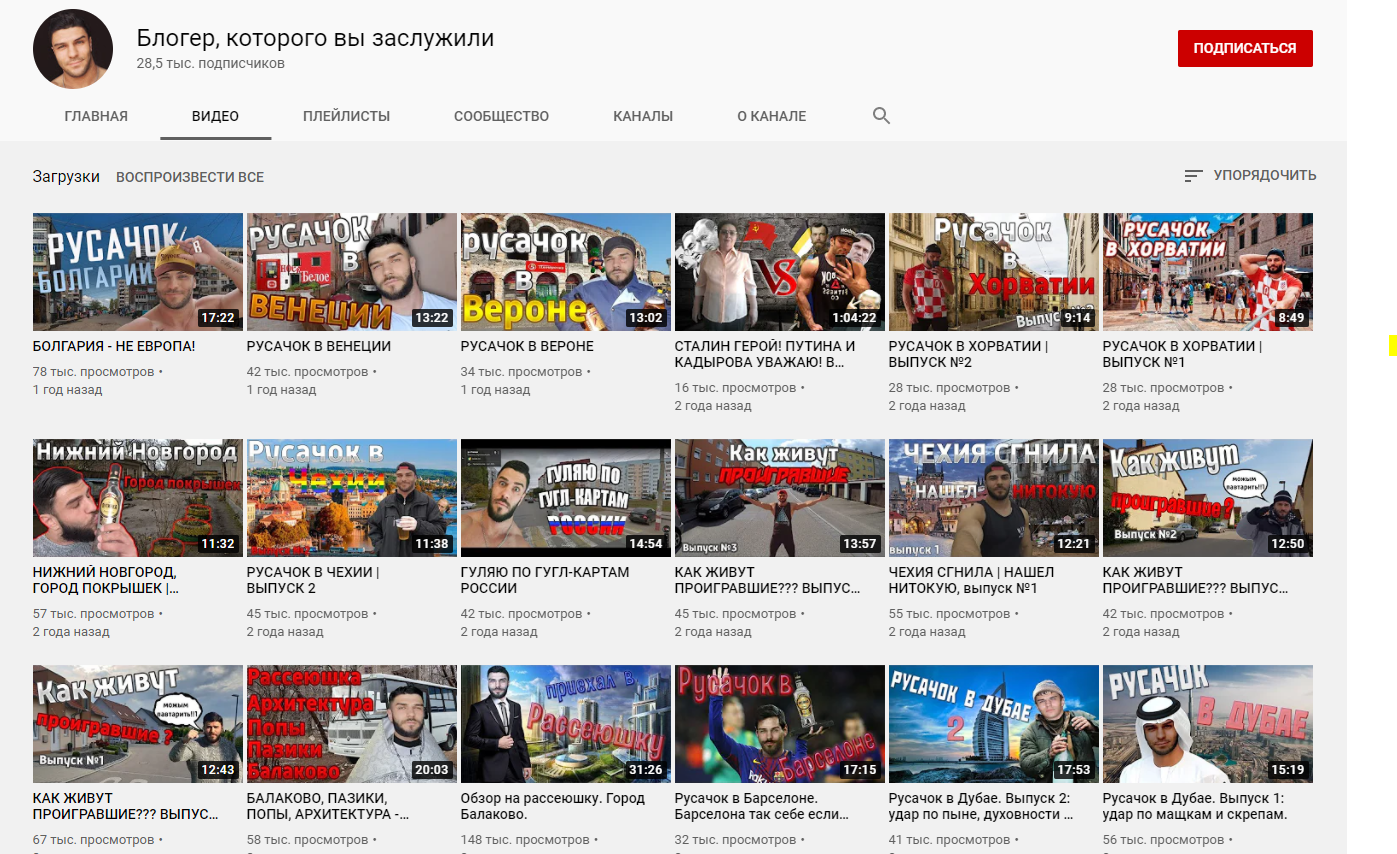Open title 'ГУЛЯЮ ПО ГУГЛ-КАРТАМ РОССИИ'
The height and width of the screenshot is (854, 1397).
pos(545,581)
